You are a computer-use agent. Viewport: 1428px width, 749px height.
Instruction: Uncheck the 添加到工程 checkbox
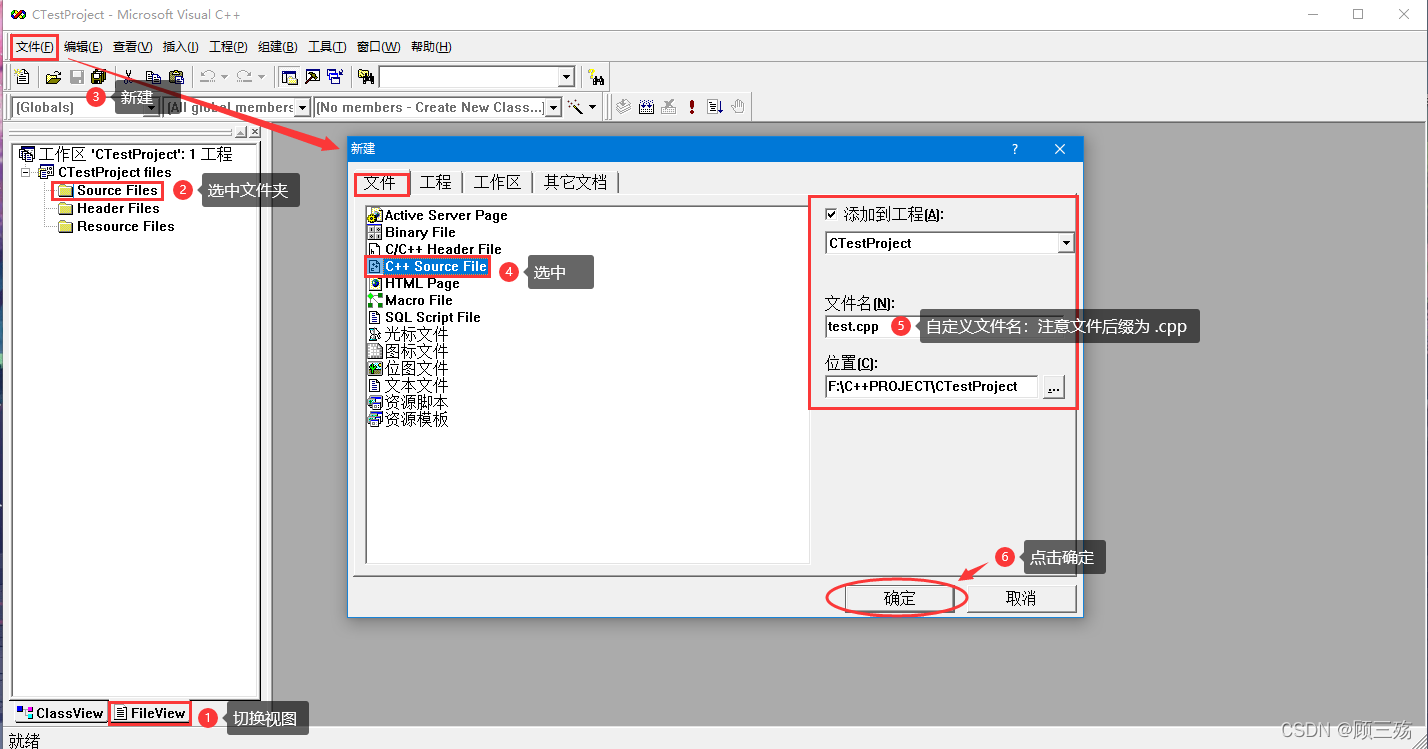[x=831, y=213]
